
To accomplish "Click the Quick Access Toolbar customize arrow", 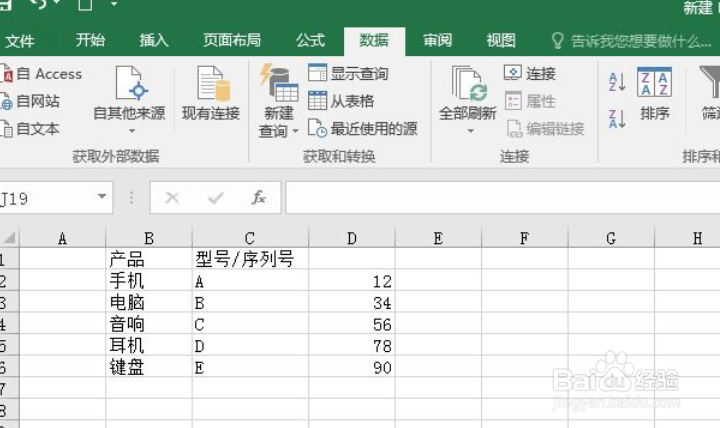I will point(114,4).
